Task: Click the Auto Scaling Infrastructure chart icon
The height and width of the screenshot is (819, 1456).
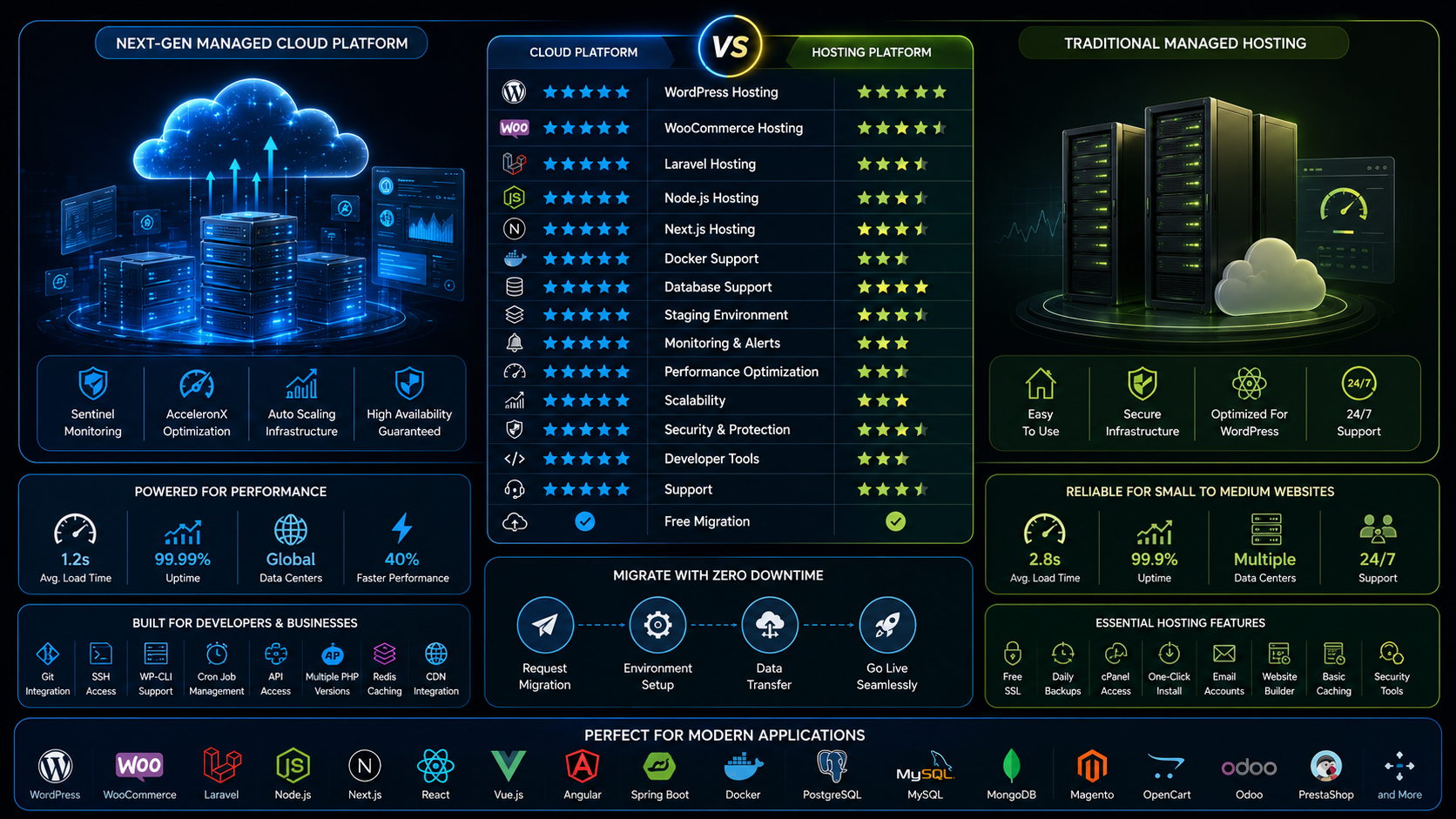Action: tap(301, 383)
